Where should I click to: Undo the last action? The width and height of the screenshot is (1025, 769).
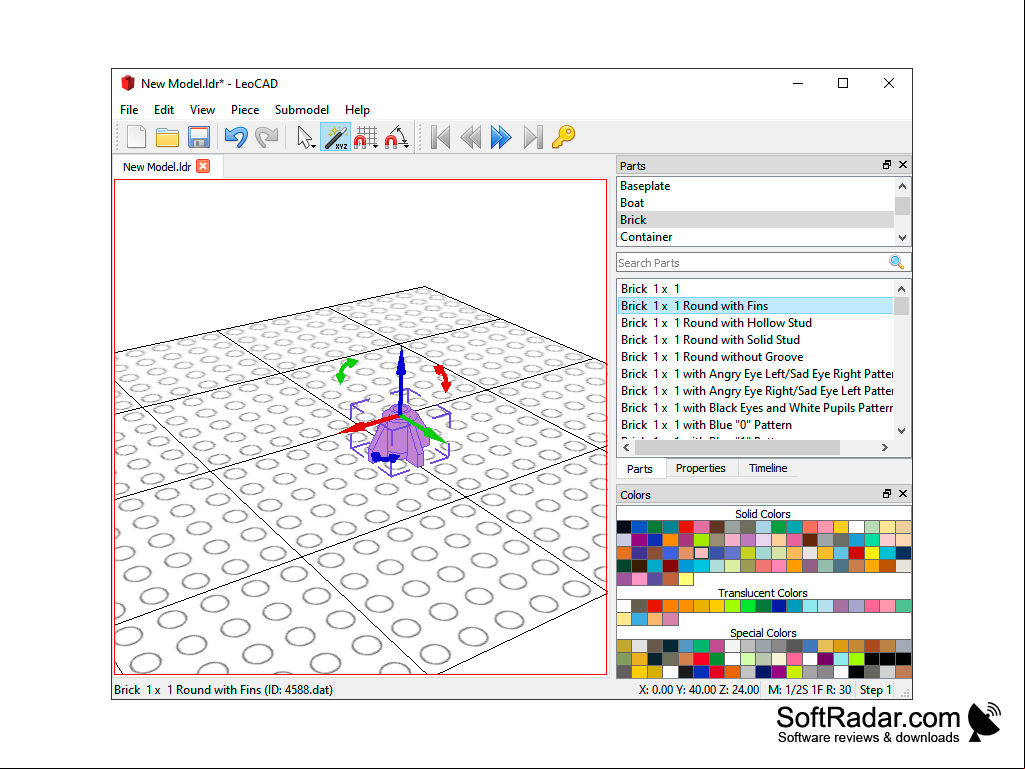point(236,137)
